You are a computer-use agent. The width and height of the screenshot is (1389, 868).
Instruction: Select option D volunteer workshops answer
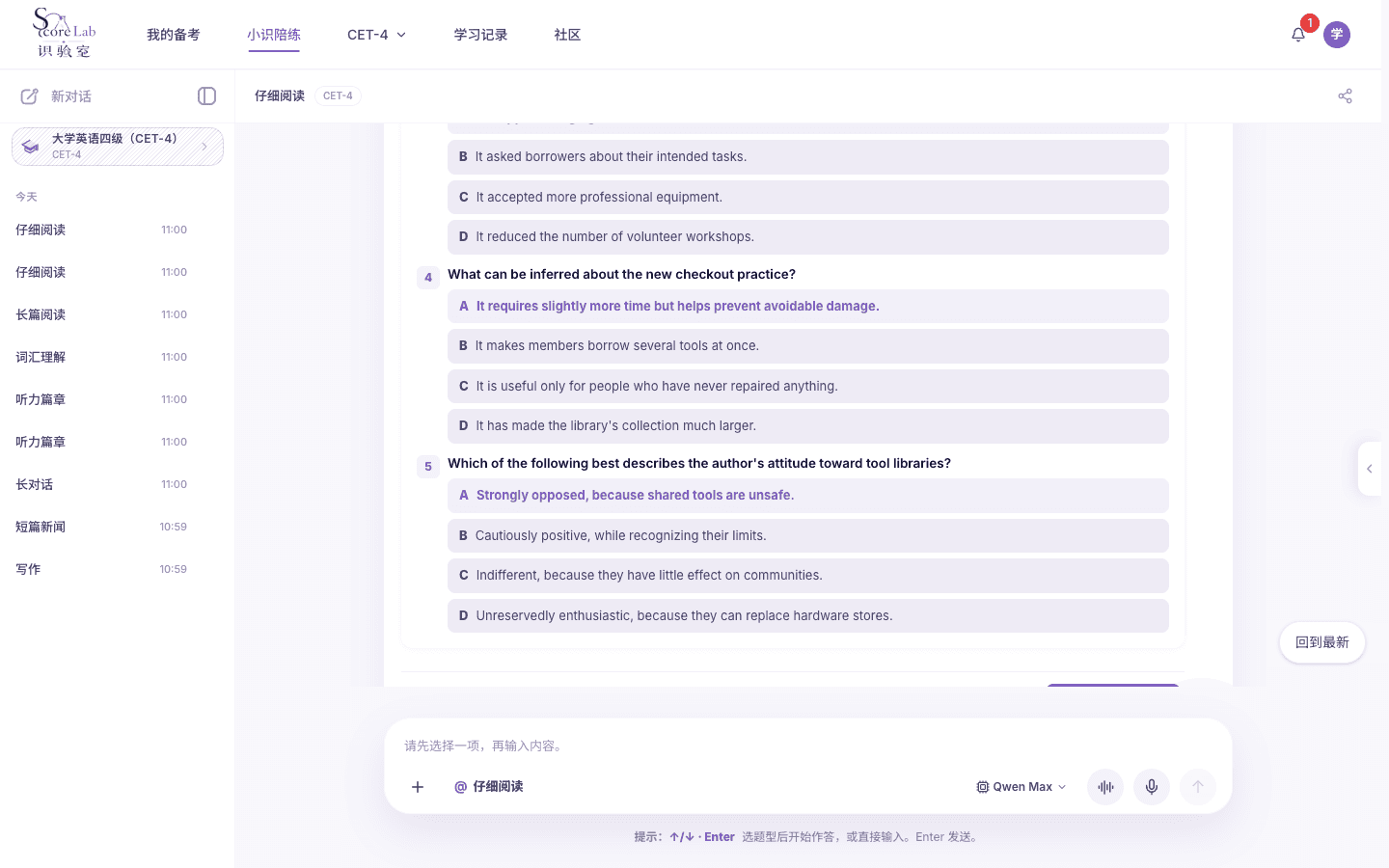click(x=808, y=237)
